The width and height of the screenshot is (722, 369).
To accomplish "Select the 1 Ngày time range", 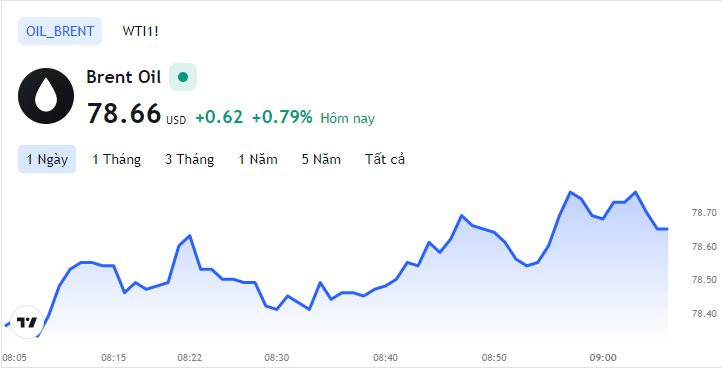I will (47, 159).
